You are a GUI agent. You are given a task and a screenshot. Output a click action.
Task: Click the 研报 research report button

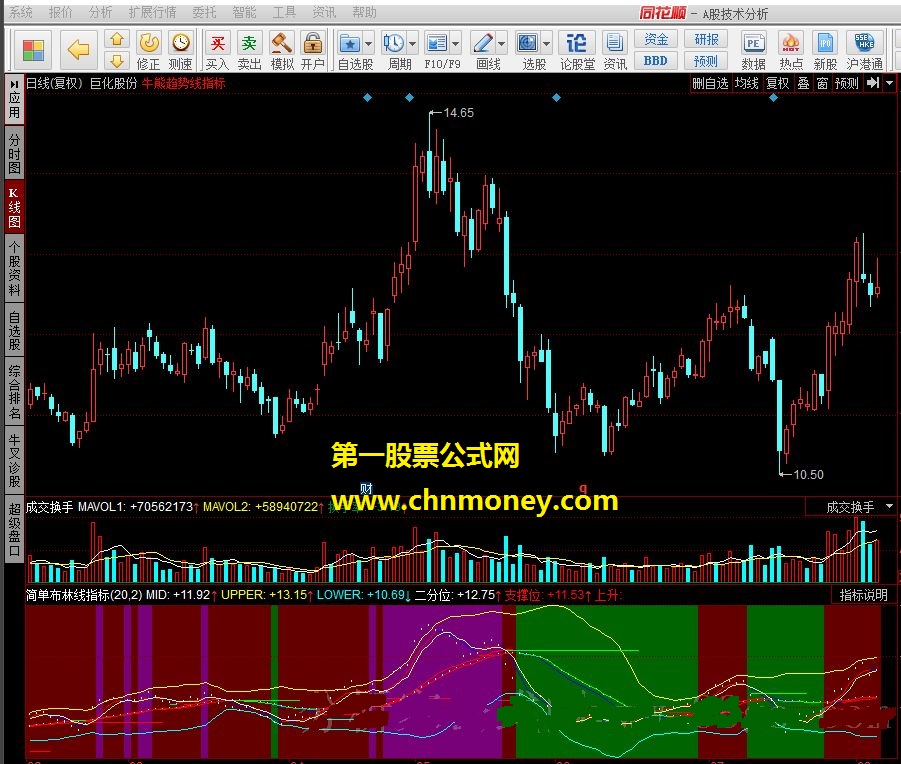(x=706, y=39)
